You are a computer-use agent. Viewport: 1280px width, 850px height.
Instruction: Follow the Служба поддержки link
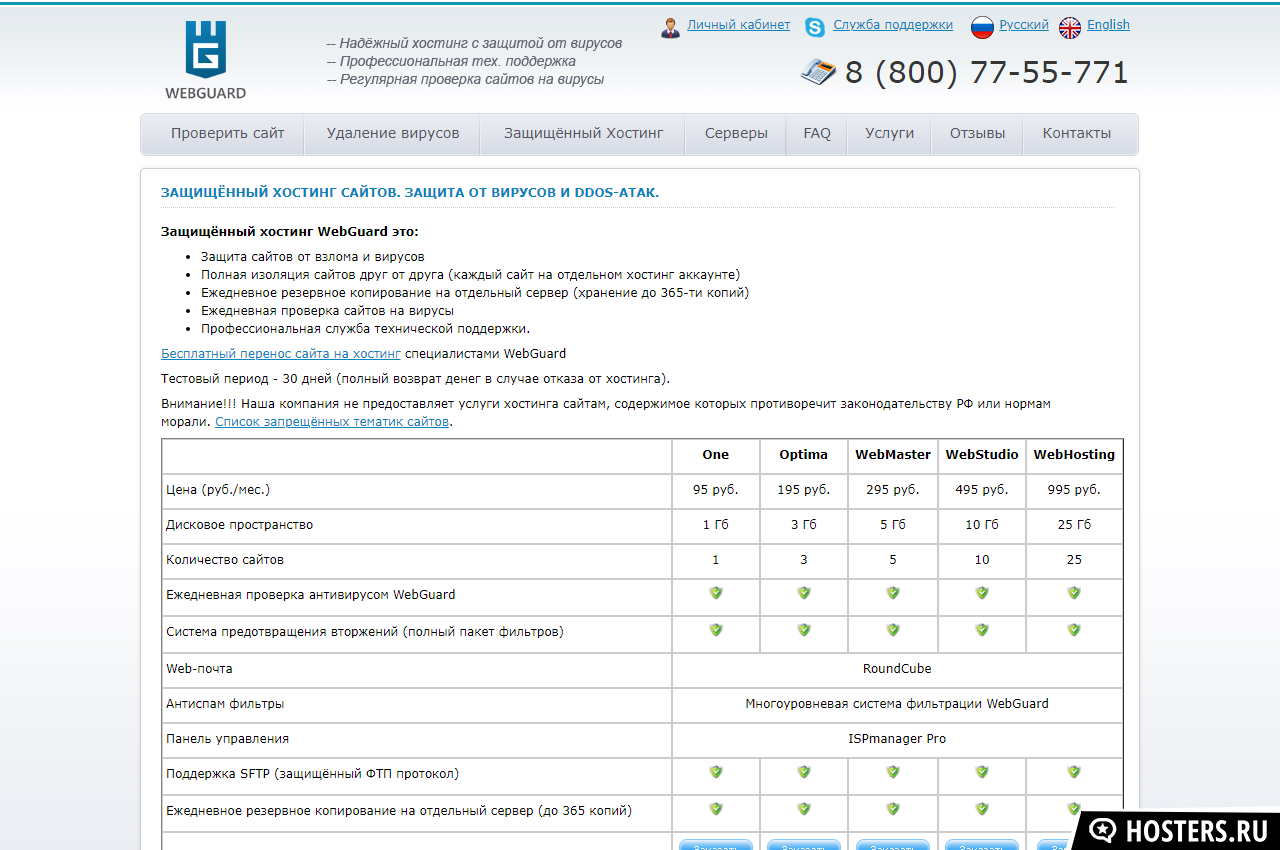[893, 25]
